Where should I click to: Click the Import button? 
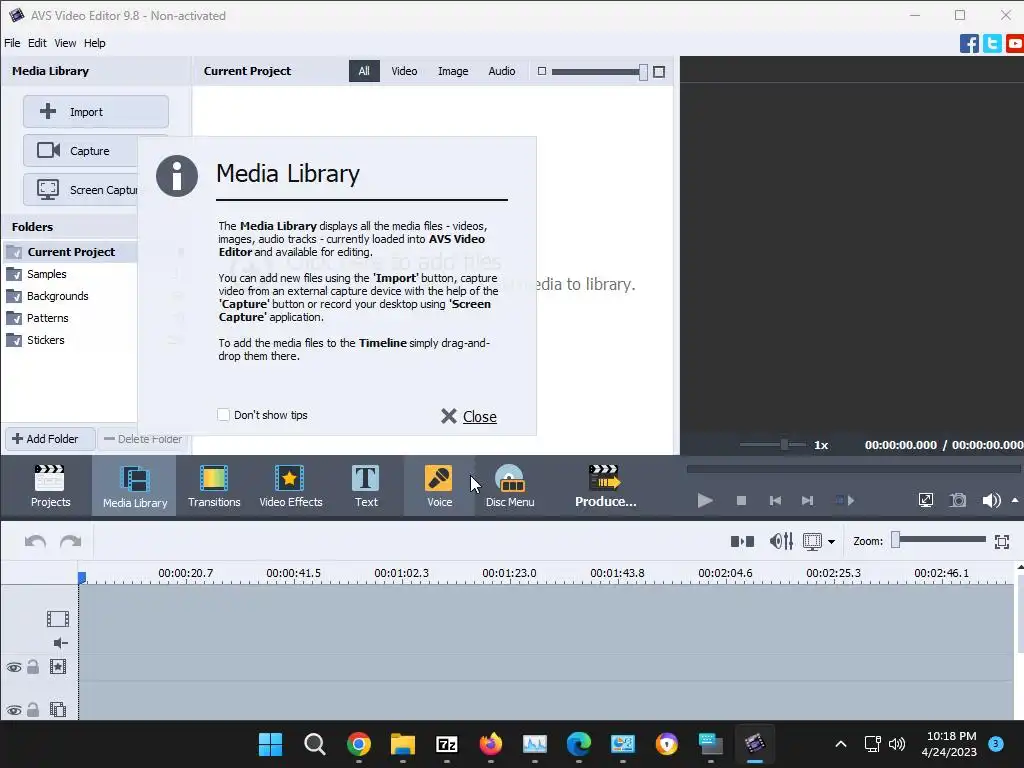click(x=96, y=112)
